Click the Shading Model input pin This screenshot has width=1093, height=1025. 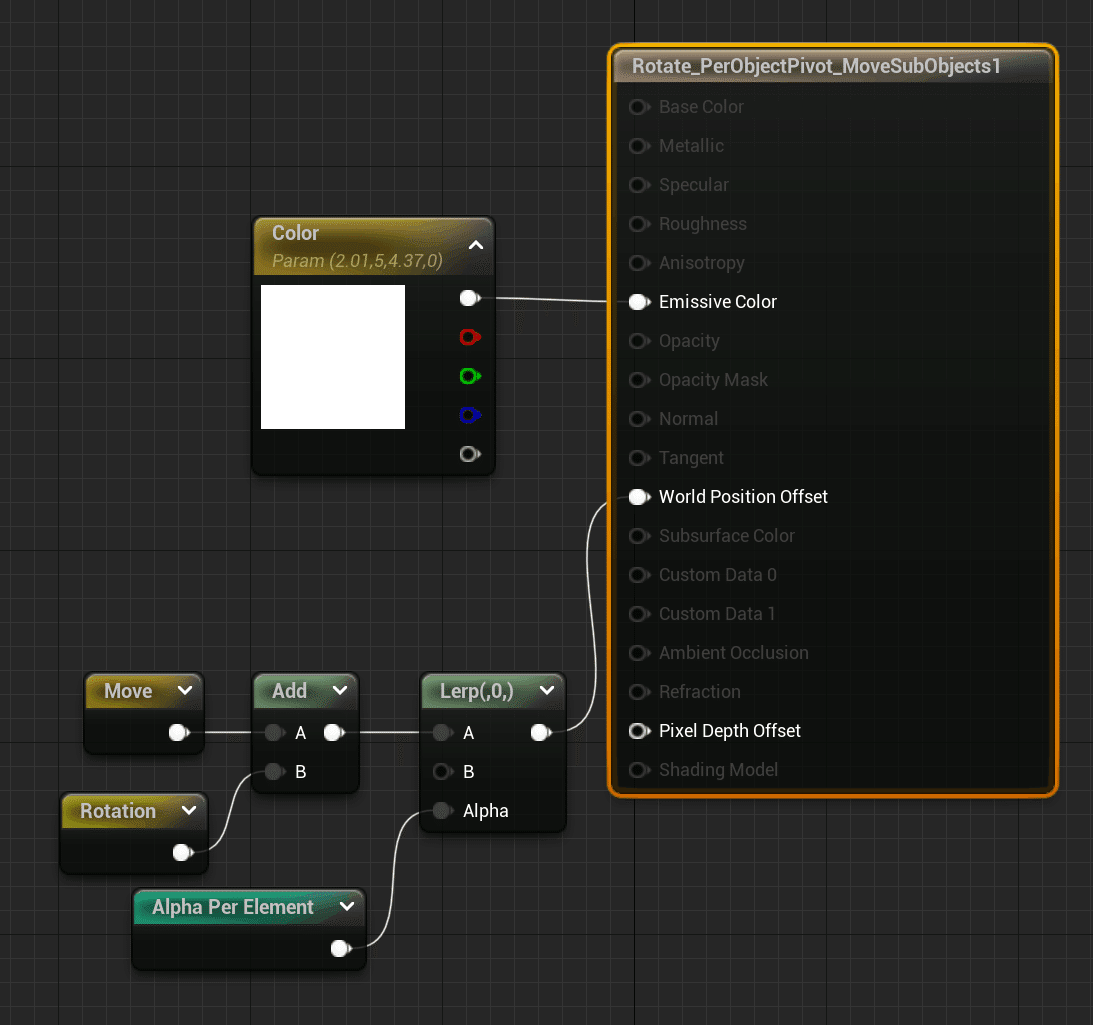pos(639,770)
